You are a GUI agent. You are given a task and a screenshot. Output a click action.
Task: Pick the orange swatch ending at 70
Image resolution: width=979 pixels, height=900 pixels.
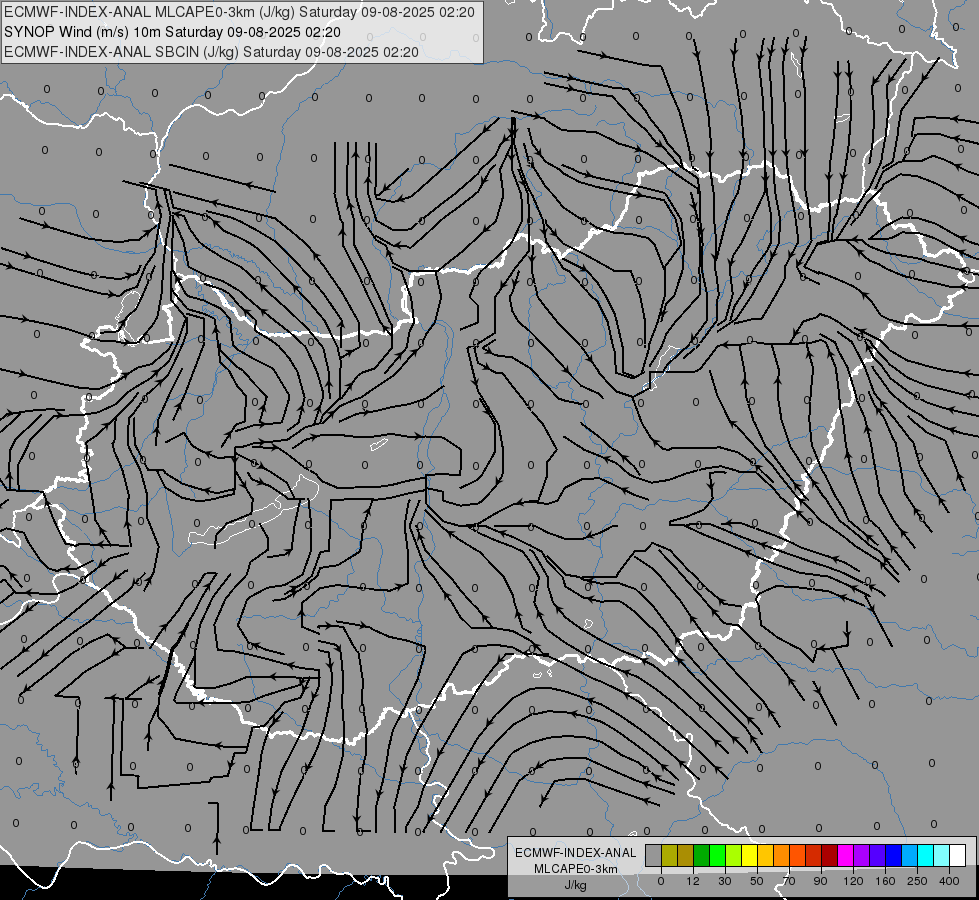(x=782, y=855)
